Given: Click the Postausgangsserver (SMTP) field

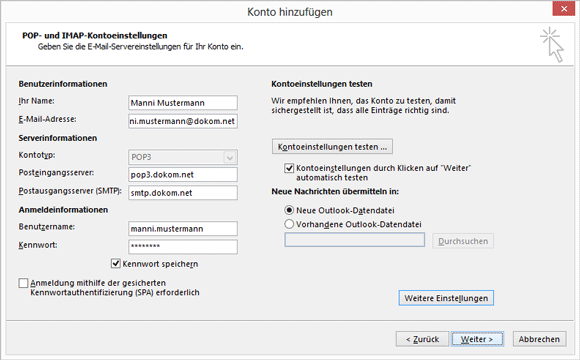Looking at the screenshot, I should click(x=183, y=193).
